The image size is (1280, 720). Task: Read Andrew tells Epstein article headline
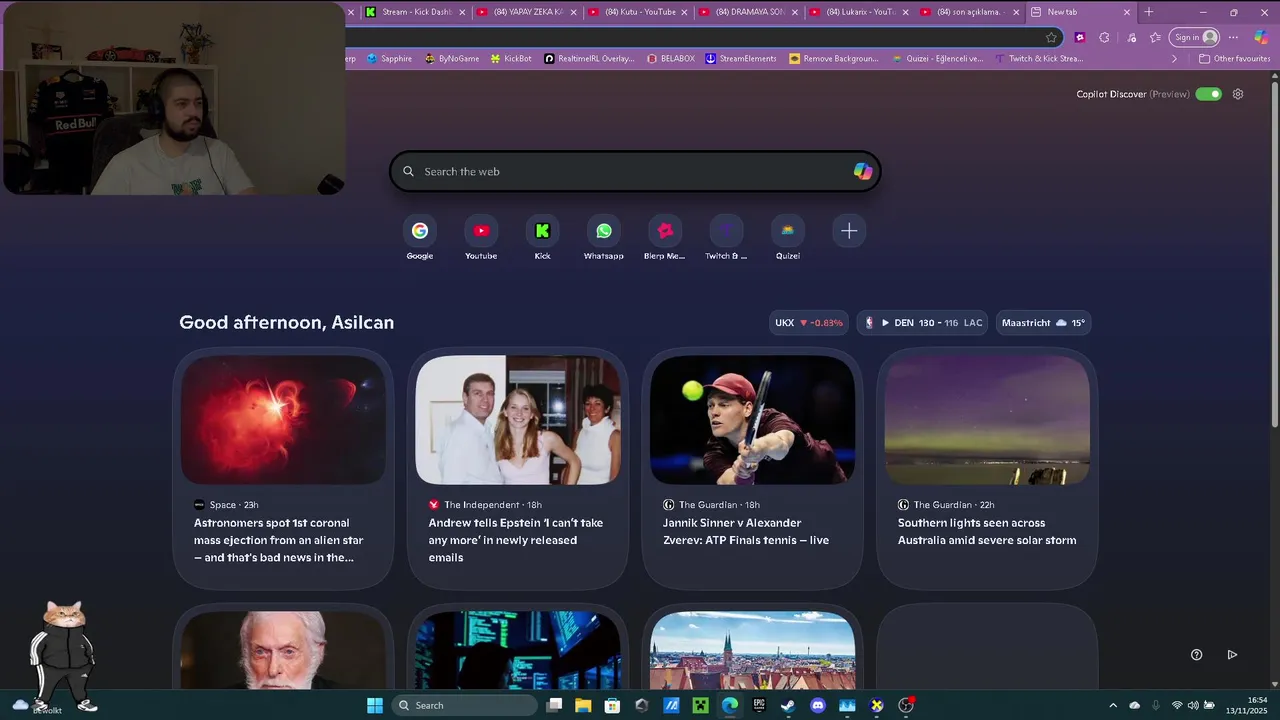(516, 540)
